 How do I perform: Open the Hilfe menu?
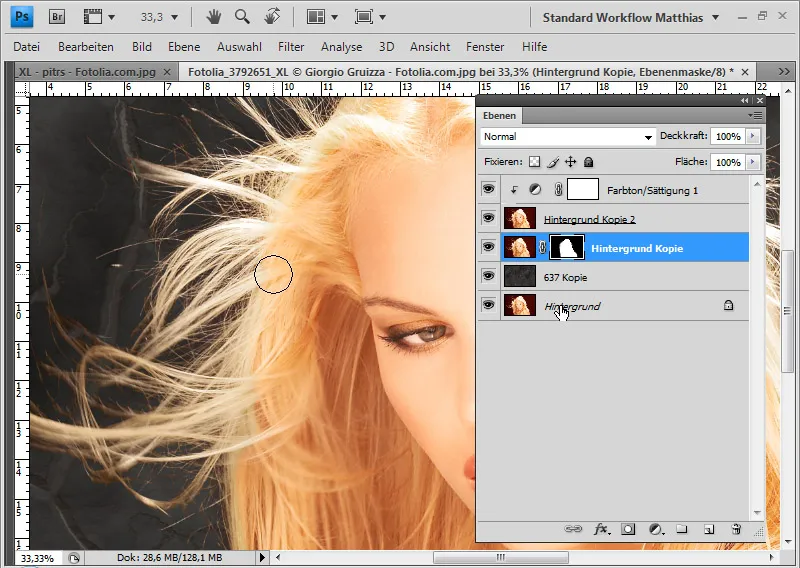click(534, 47)
